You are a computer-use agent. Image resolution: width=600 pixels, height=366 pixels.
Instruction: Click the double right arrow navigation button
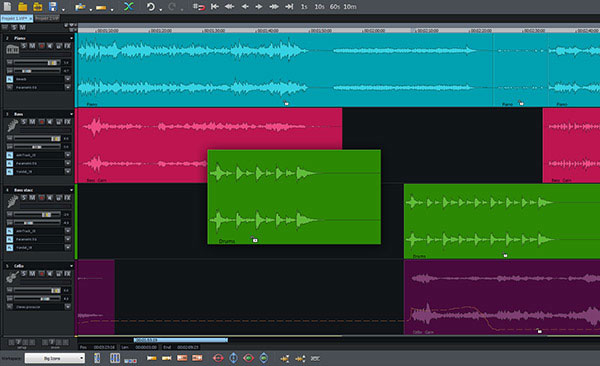coord(274,7)
